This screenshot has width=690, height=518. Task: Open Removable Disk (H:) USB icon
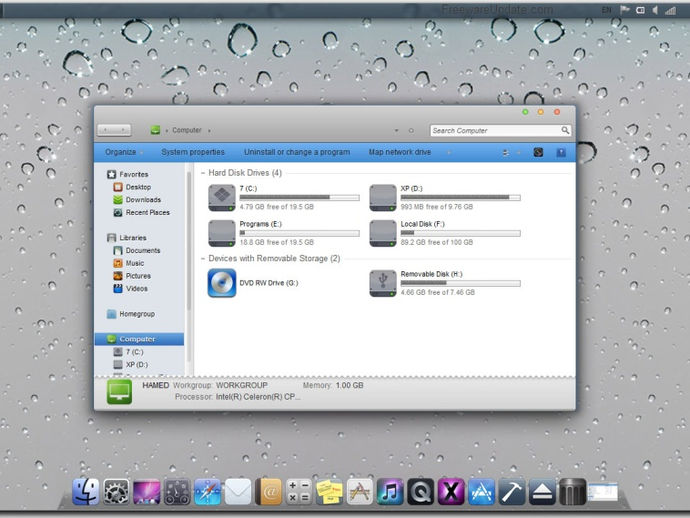pyautogui.click(x=383, y=283)
